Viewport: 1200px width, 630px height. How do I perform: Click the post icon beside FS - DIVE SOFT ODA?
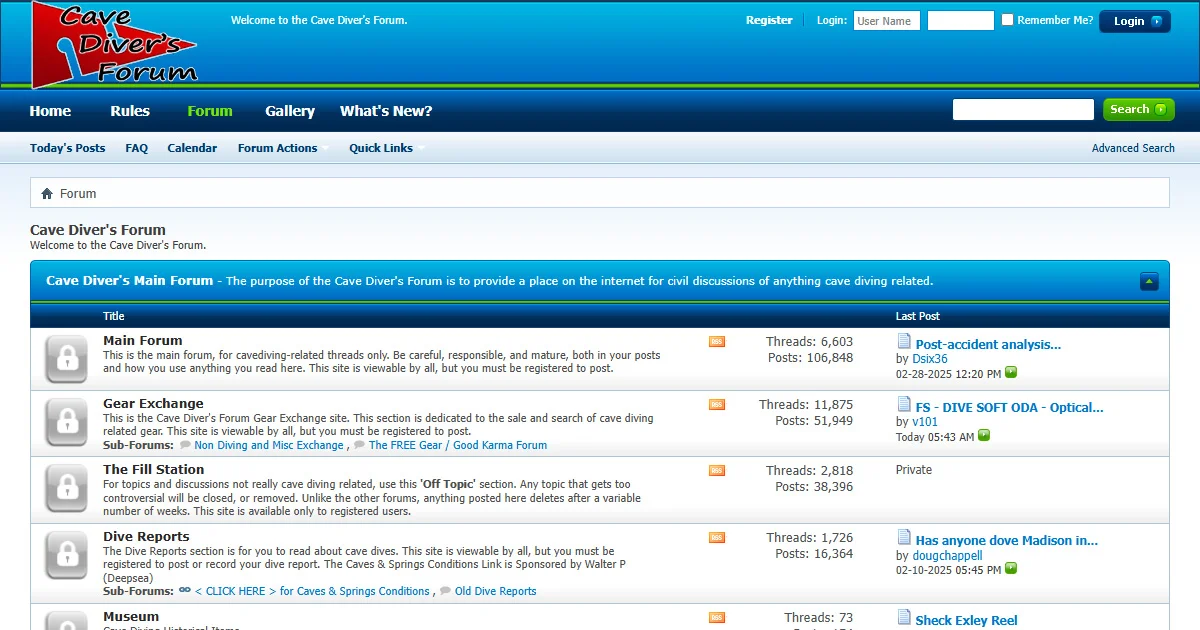[x=904, y=405]
